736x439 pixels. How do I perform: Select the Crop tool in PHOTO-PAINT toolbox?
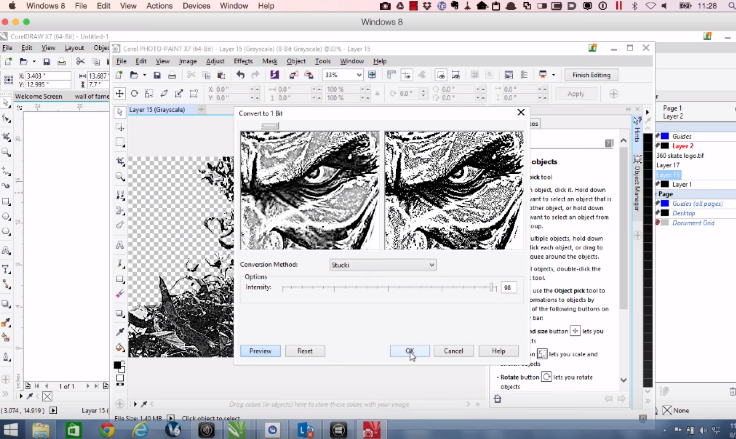click(120, 161)
